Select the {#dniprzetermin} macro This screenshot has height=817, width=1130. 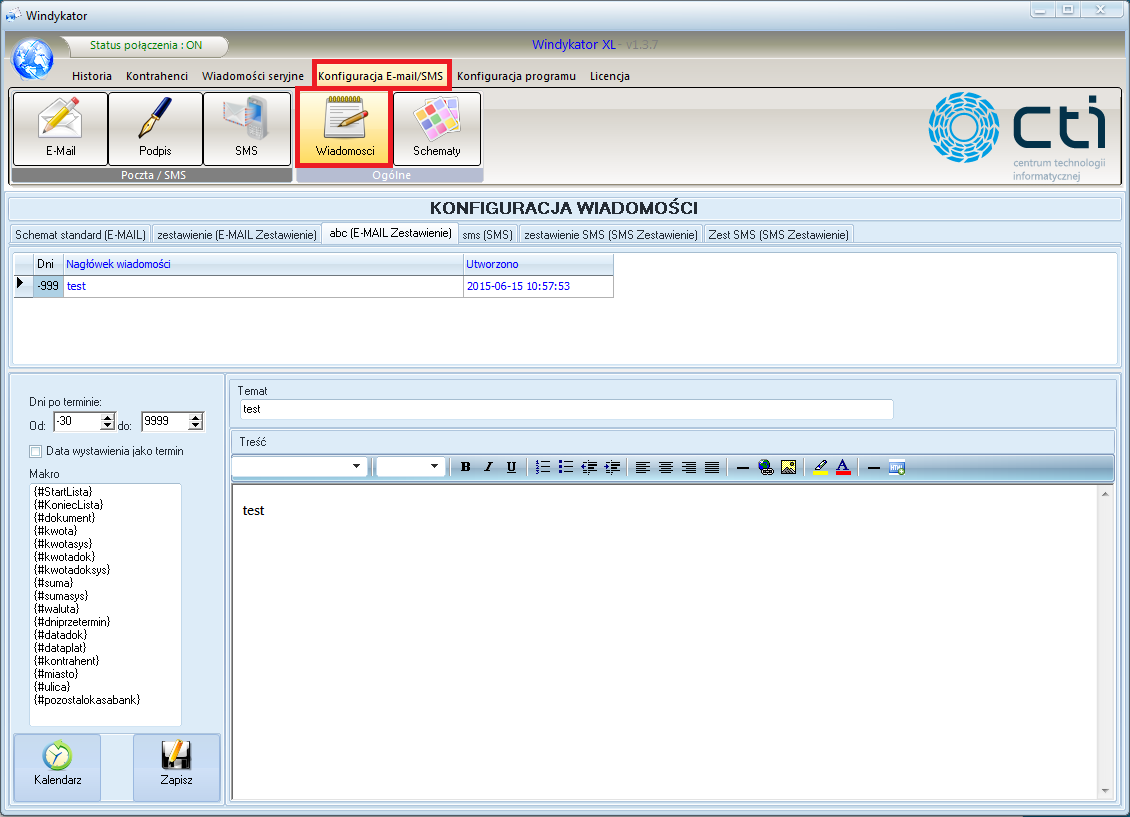[72, 622]
